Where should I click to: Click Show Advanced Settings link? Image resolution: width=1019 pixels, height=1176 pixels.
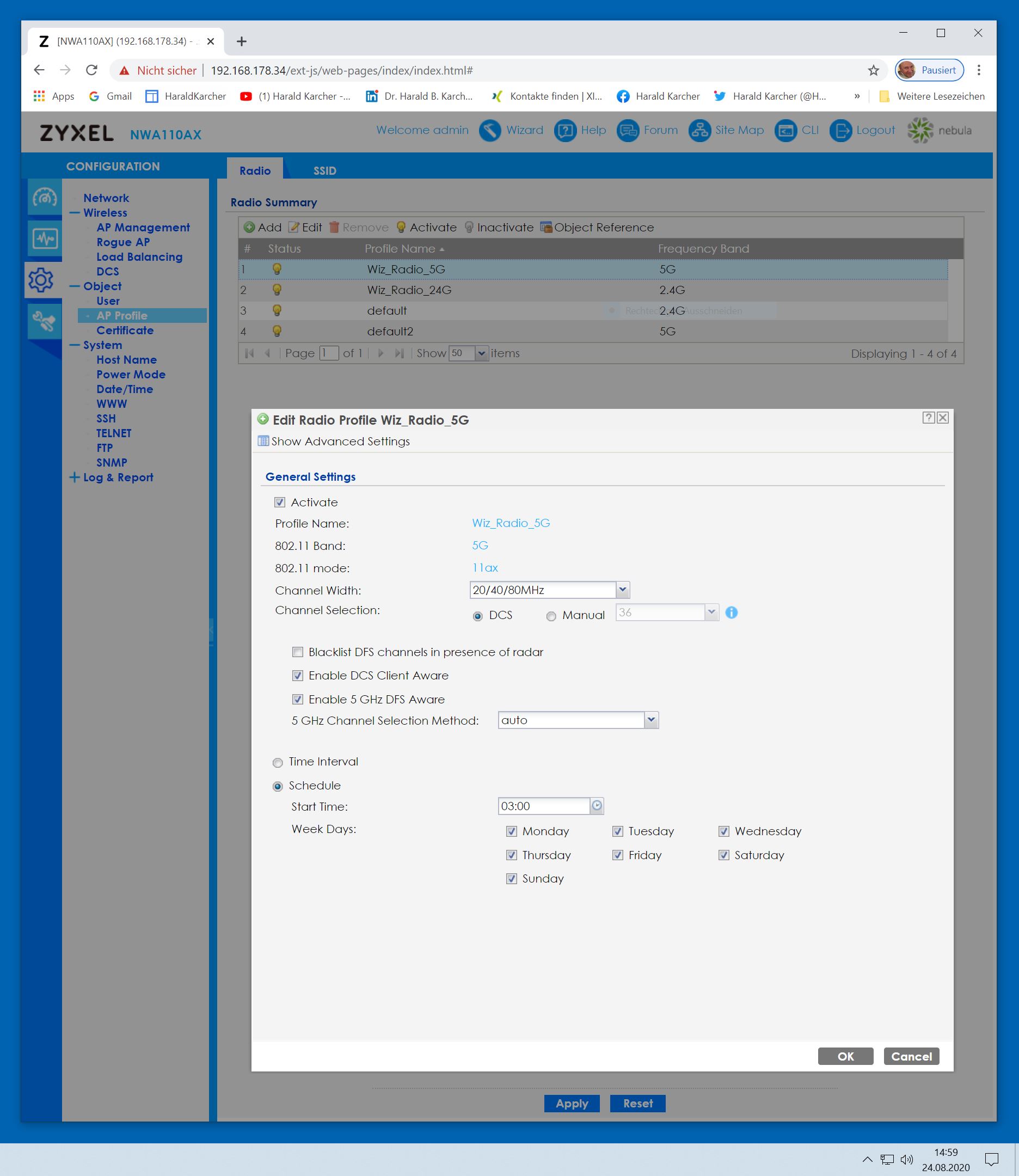pos(340,442)
